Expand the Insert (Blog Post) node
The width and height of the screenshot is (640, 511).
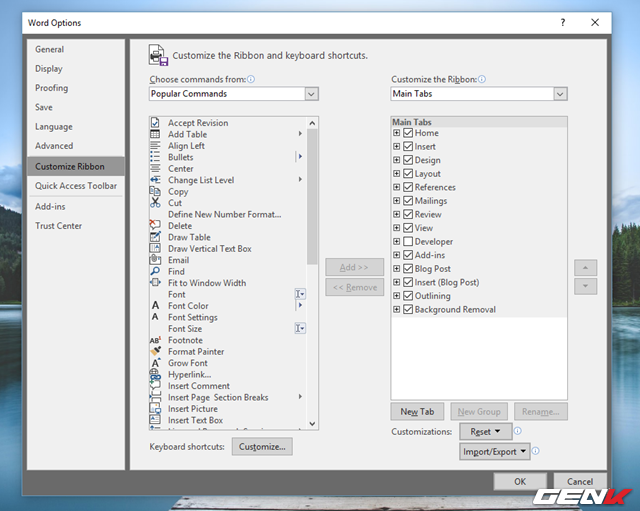396,282
